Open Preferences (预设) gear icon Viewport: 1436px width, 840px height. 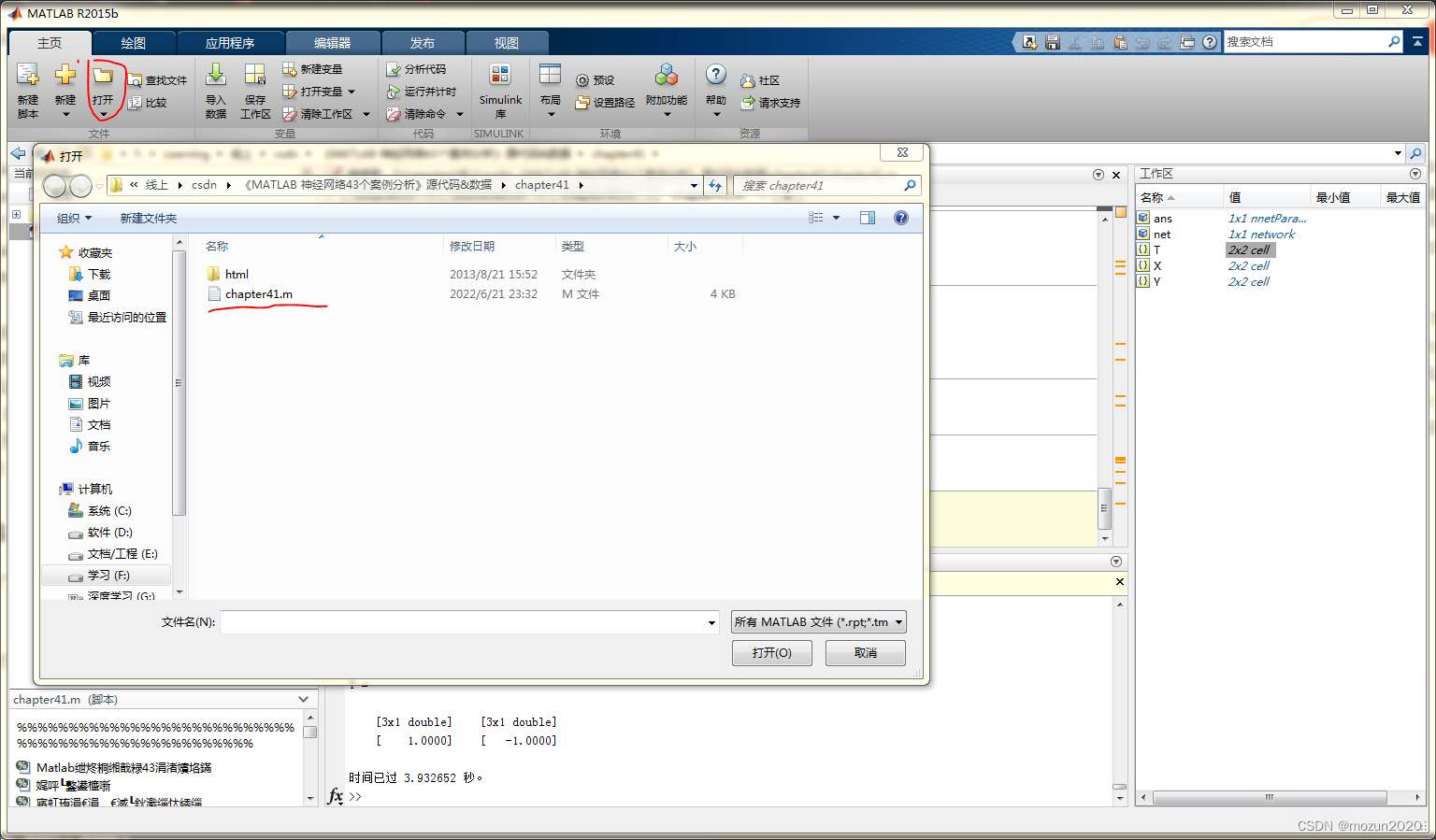pos(582,80)
